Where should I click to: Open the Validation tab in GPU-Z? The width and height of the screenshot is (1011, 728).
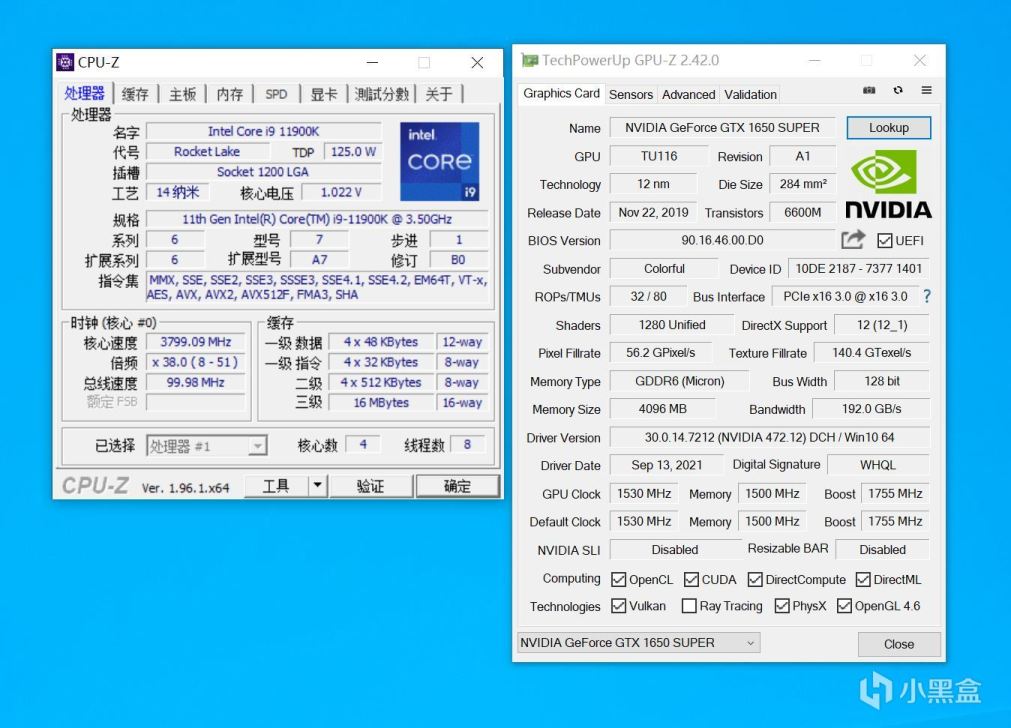751,95
